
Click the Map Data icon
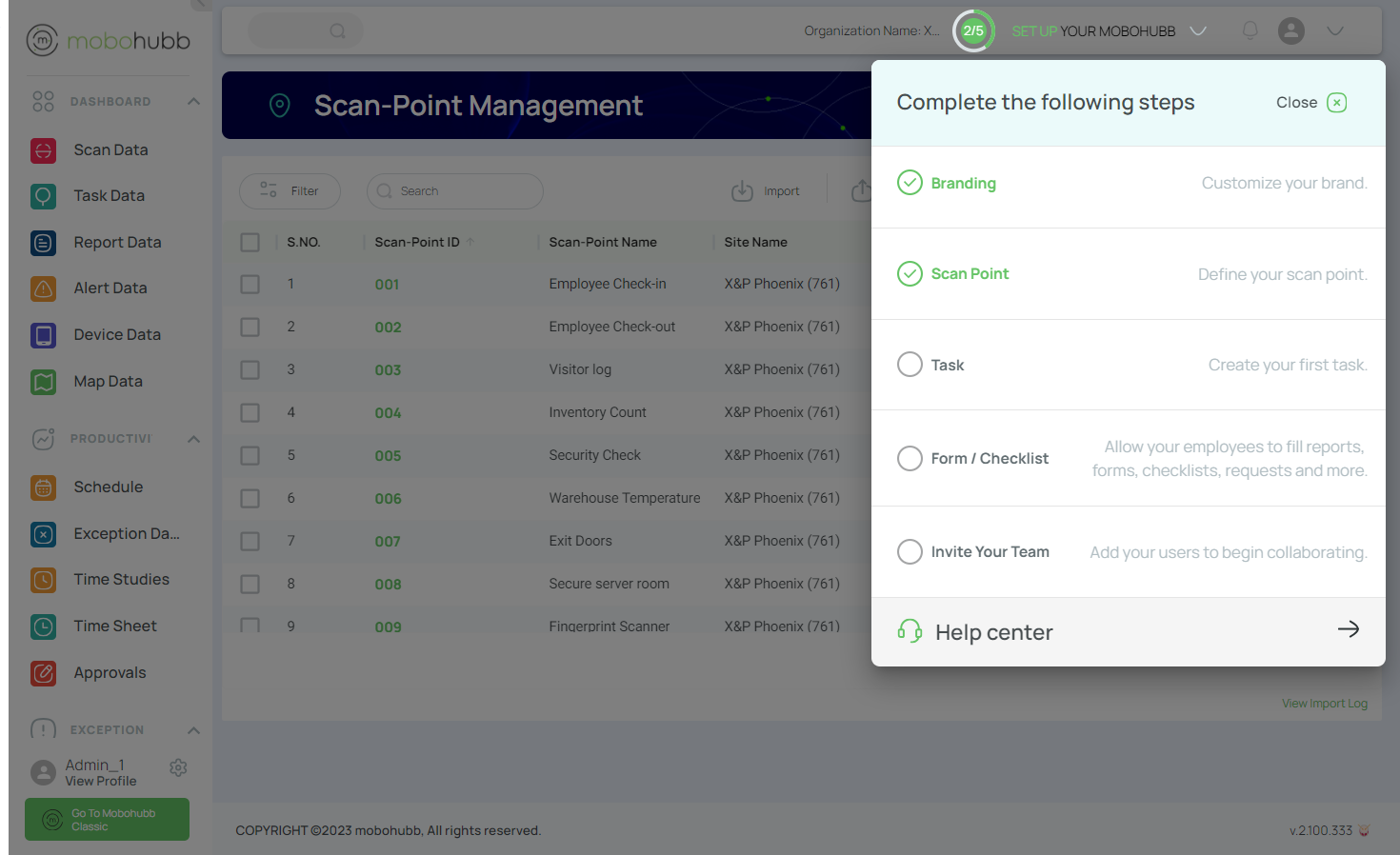coord(43,381)
